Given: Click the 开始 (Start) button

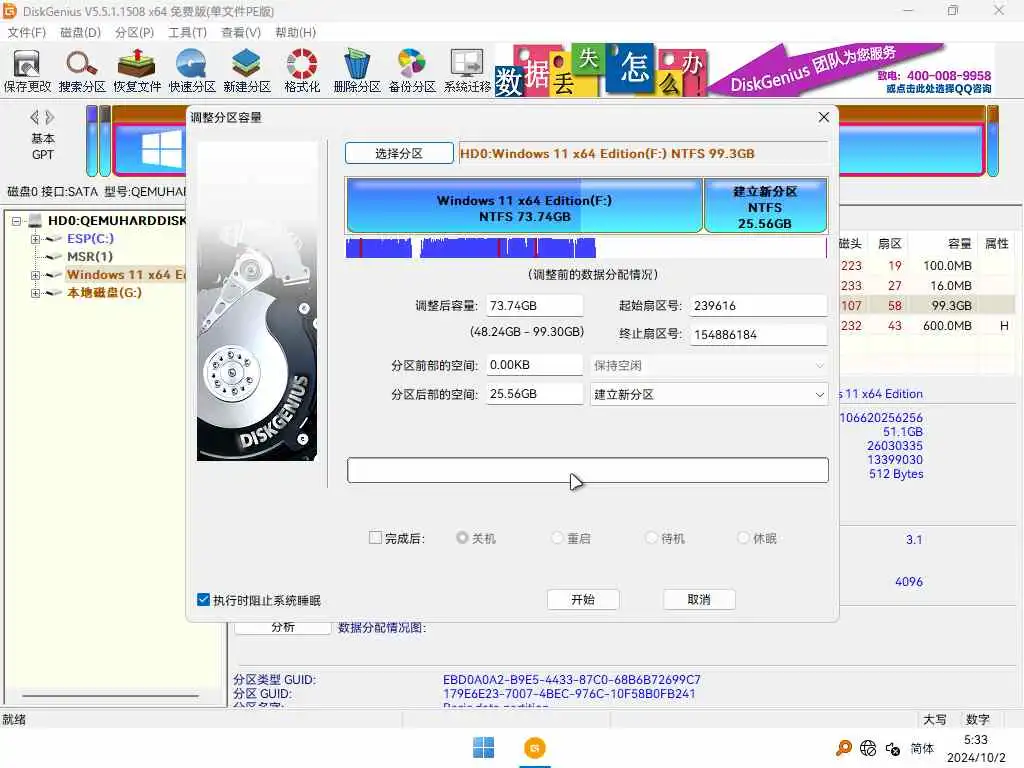Looking at the screenshot, I should [583, 599].
